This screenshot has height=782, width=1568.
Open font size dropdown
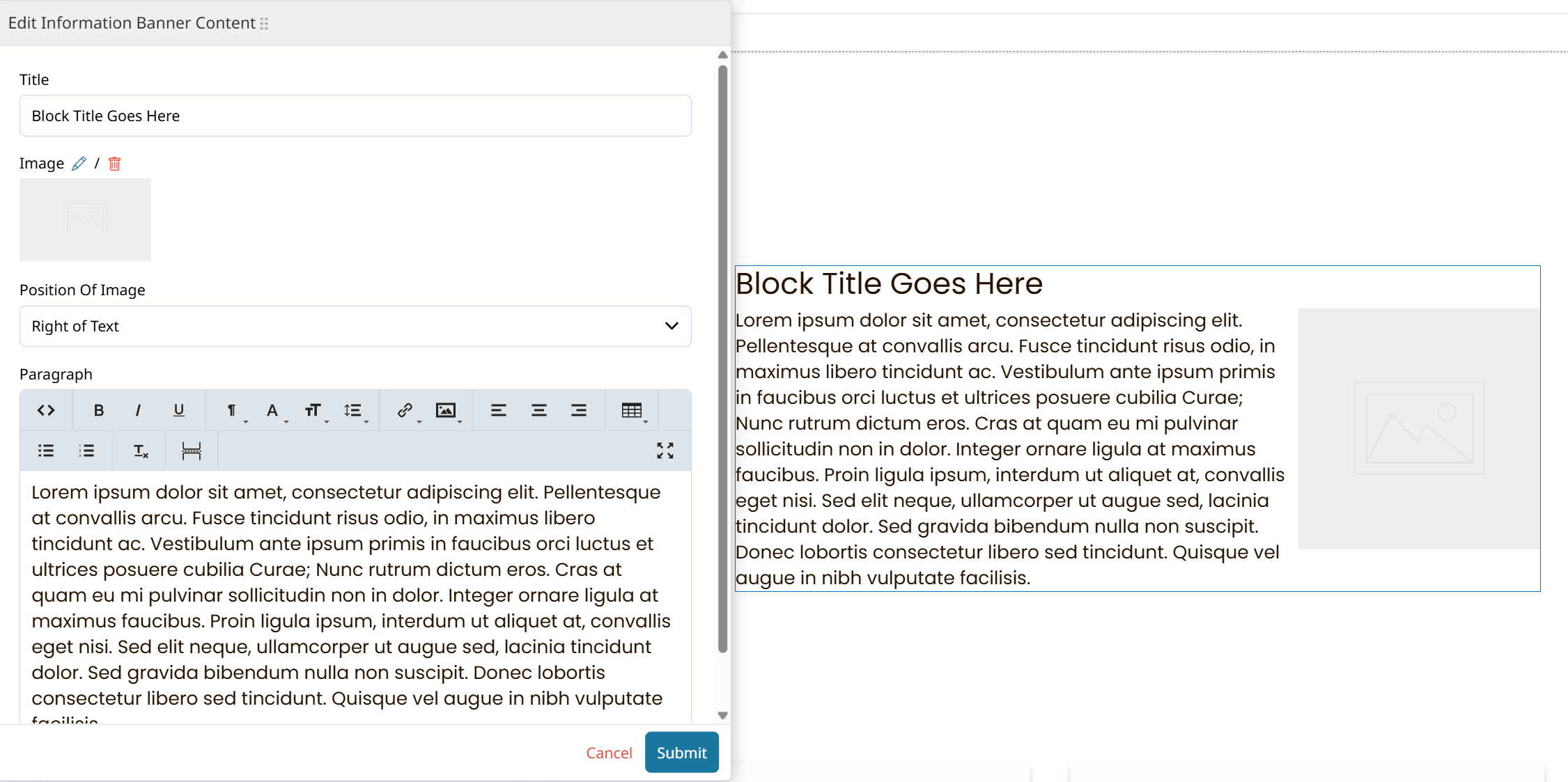[x=313, y=410]
